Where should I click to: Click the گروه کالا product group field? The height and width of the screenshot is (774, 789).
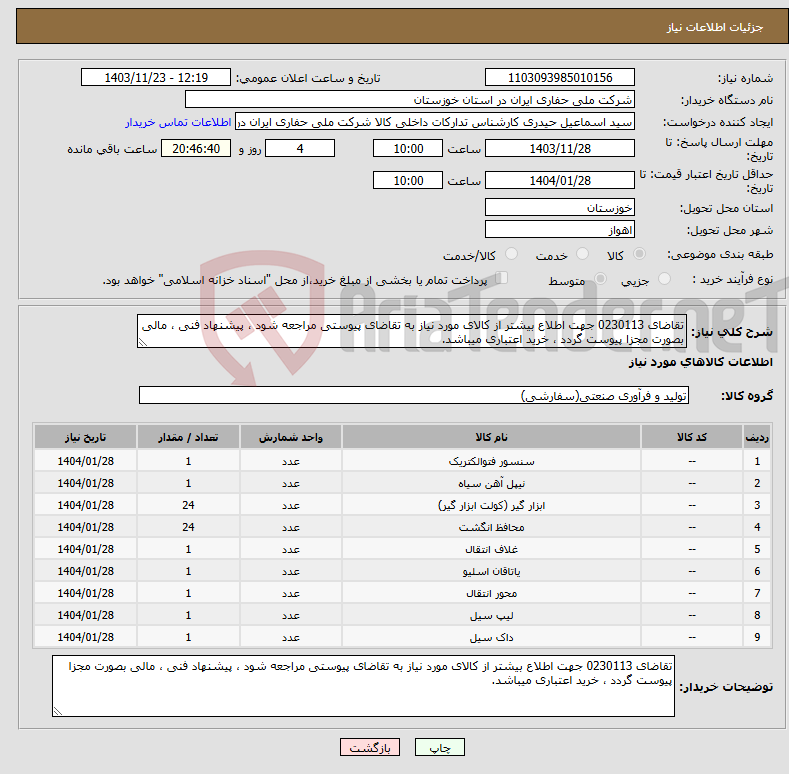414,396
